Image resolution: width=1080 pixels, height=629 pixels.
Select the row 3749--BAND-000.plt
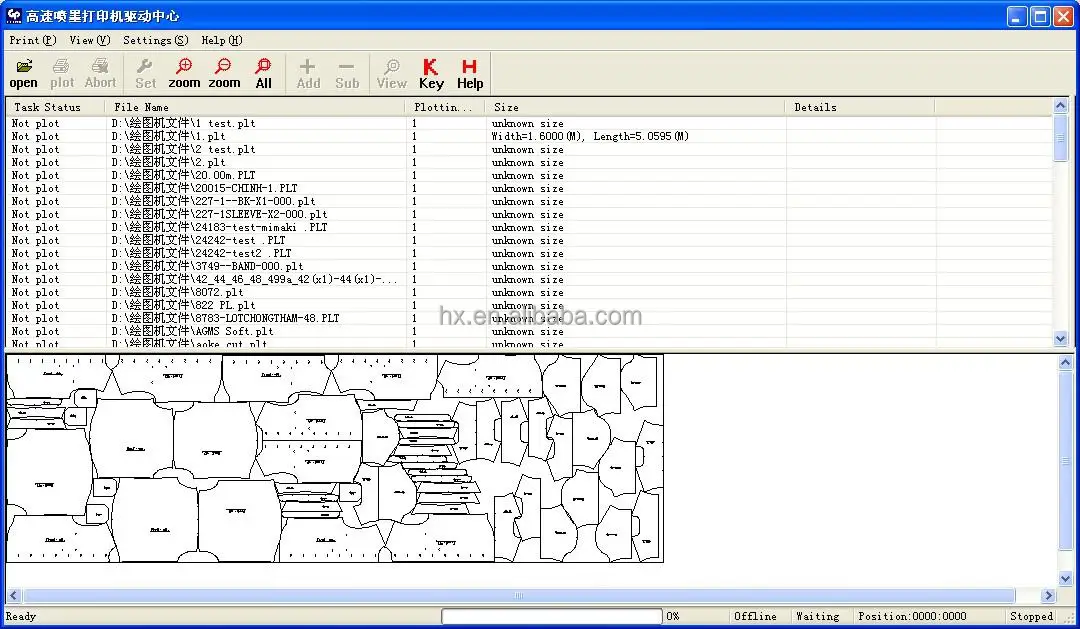(x=529, y=267)
